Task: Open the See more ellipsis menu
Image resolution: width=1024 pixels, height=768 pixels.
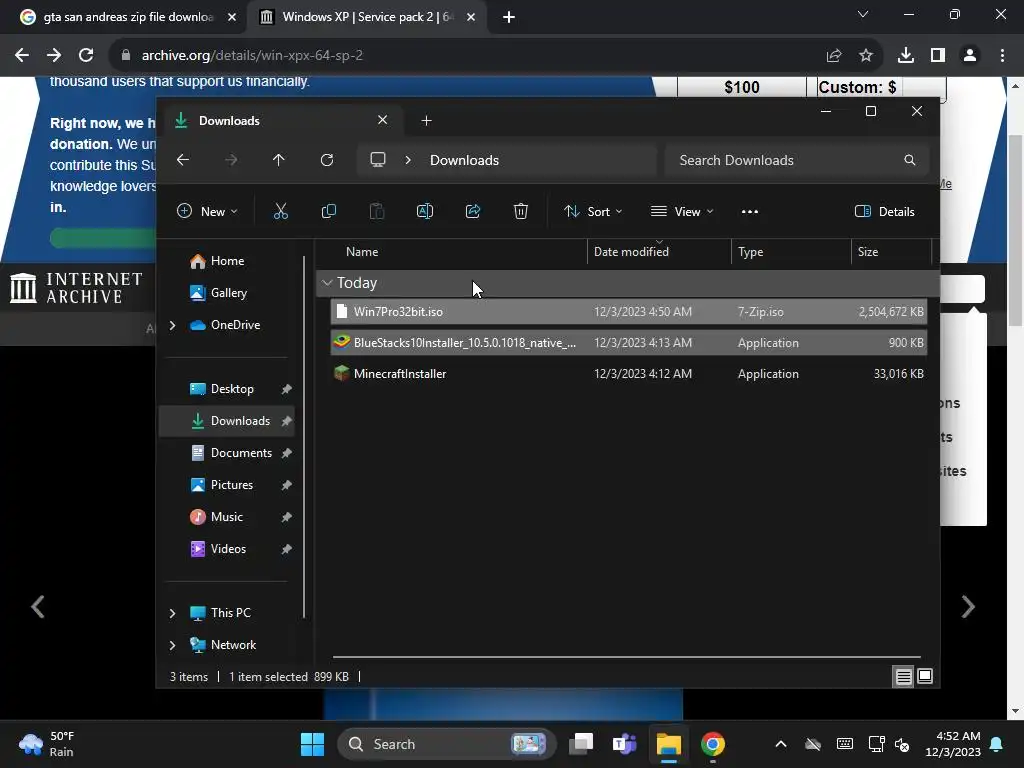Action: point(750,211)
